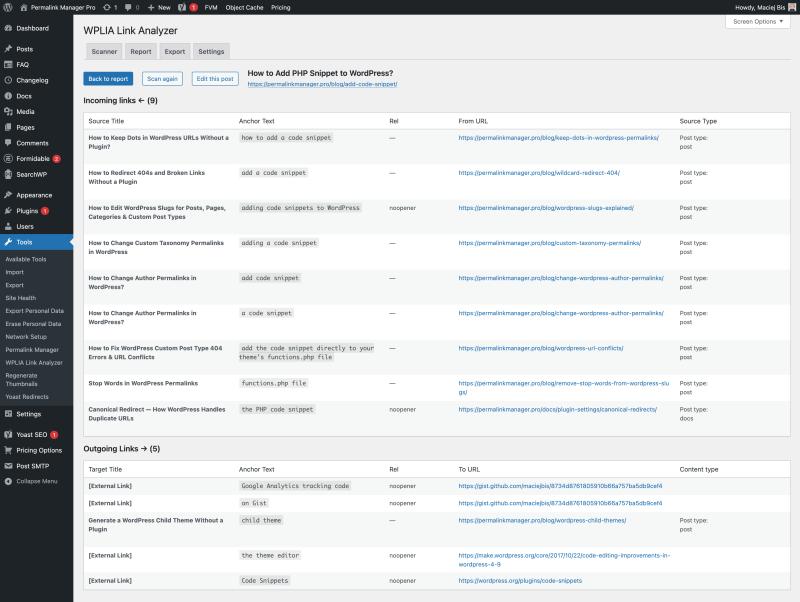Click the Dashboard gauge icon in sidebar
The width and height of the screenshot is (800, 602).
tap(8, 28)
